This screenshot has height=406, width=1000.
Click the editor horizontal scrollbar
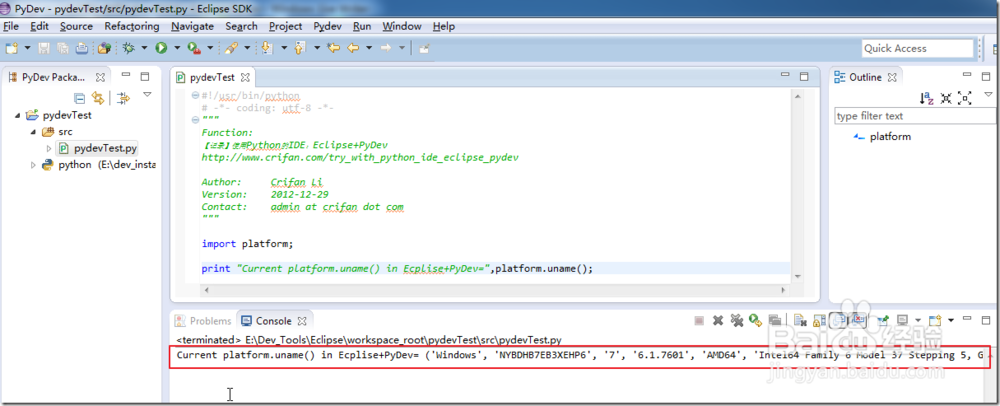[x=493, y=289]
